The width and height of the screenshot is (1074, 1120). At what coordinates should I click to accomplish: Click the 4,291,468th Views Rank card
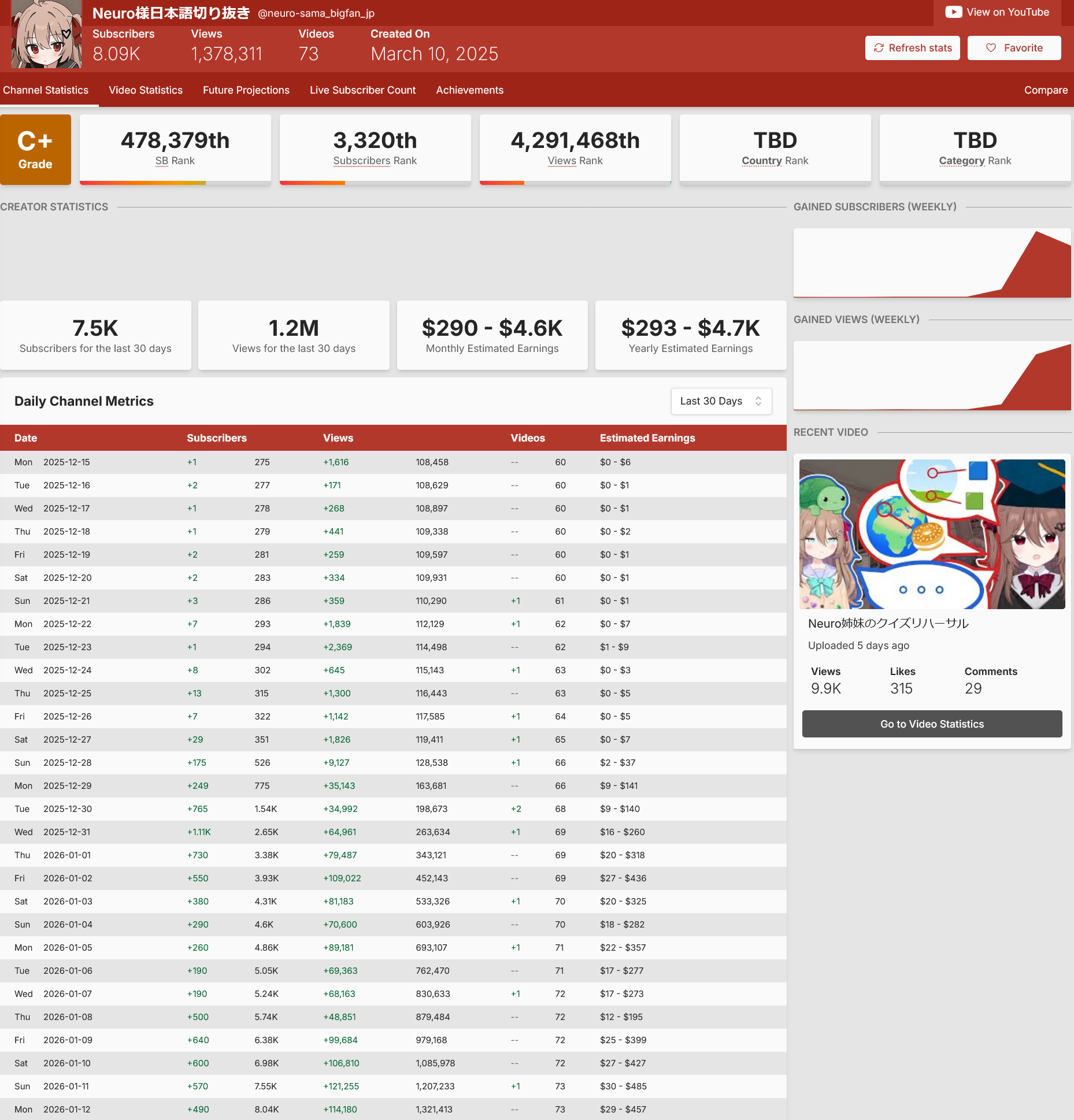[575, 149]
